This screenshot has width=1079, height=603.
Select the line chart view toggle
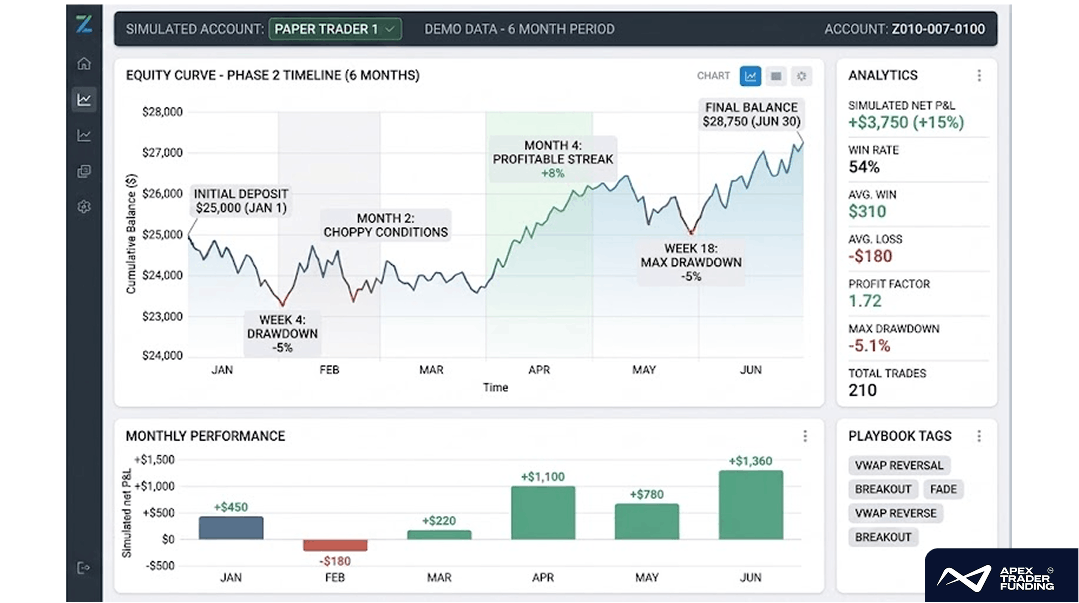[x=750, y=76]
